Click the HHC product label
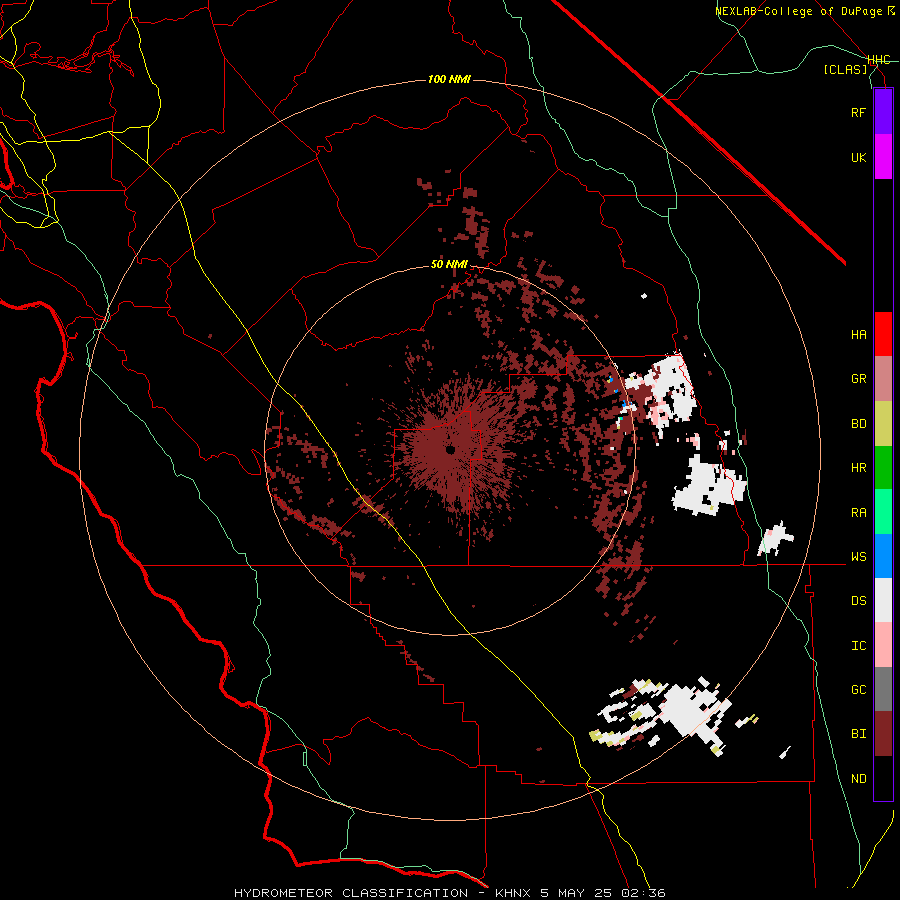Viewport: 900px width, 900px height. [879, 60]
